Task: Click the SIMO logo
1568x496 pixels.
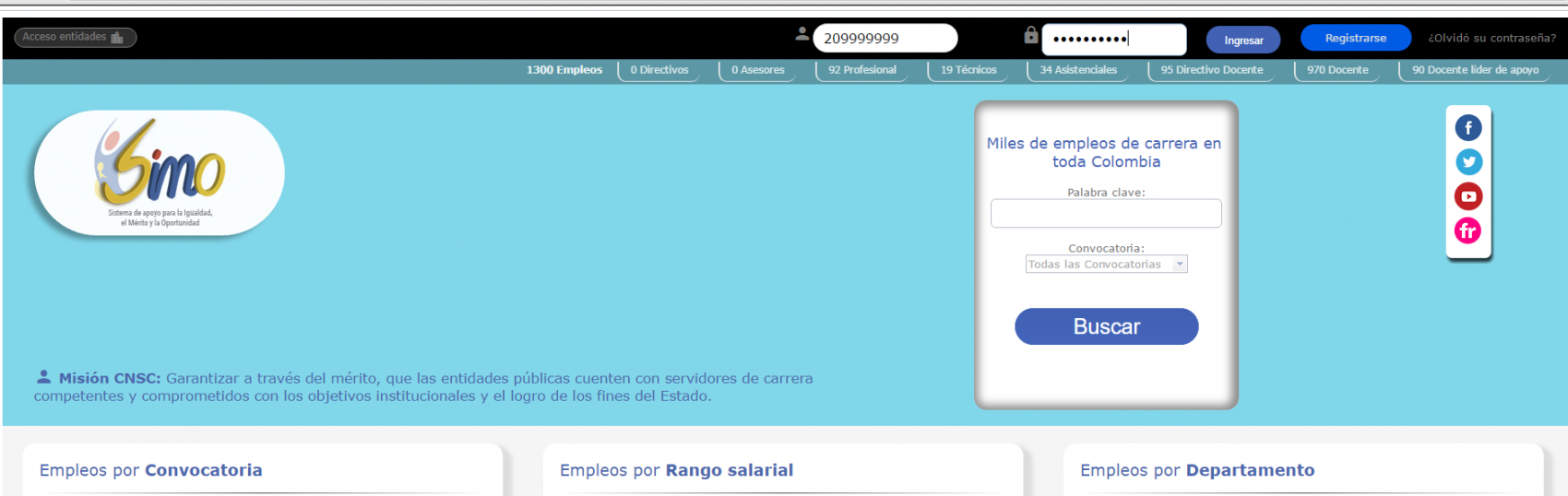Action: coord(160,172)
